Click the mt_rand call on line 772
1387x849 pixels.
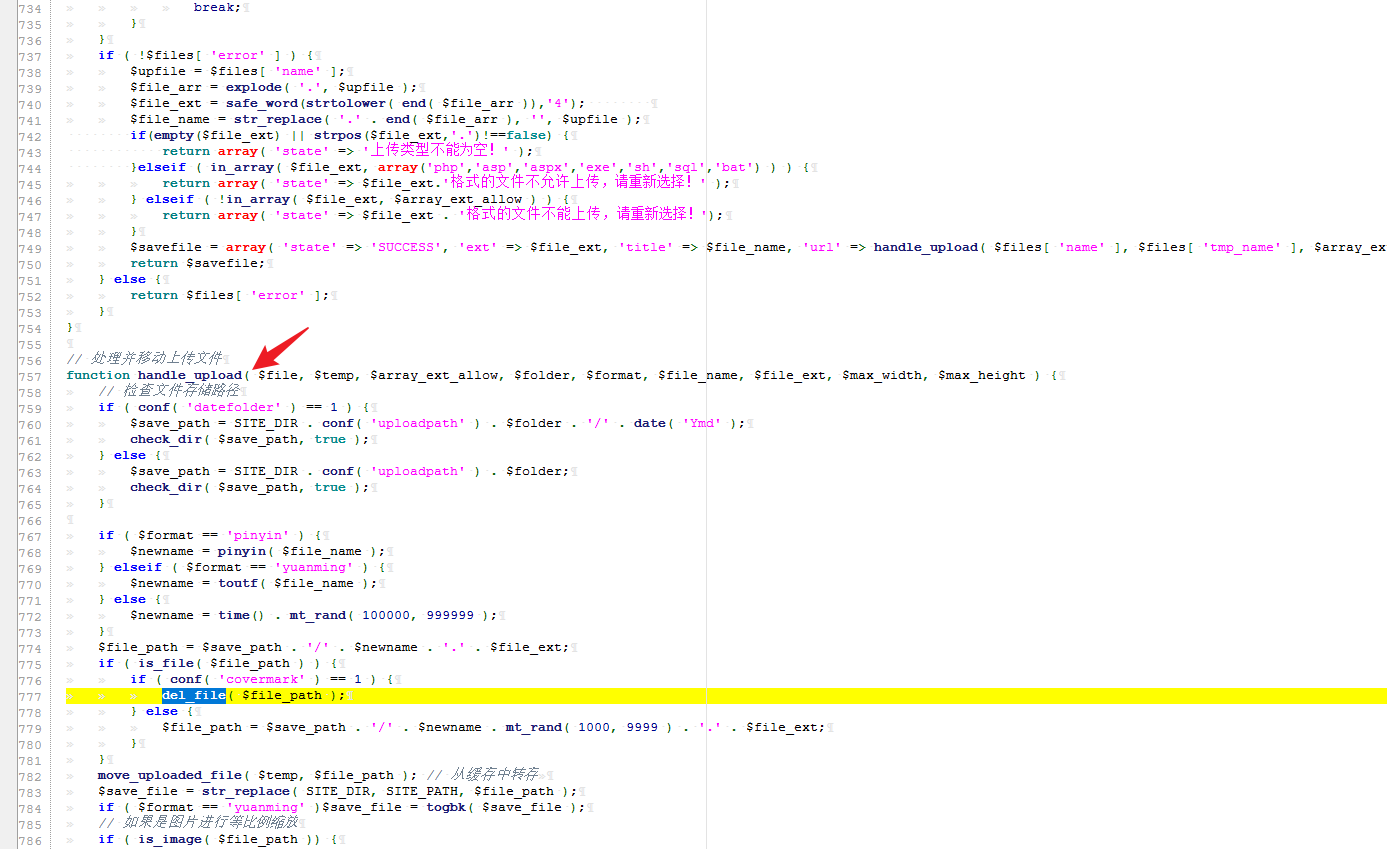(x=318, y=614)
